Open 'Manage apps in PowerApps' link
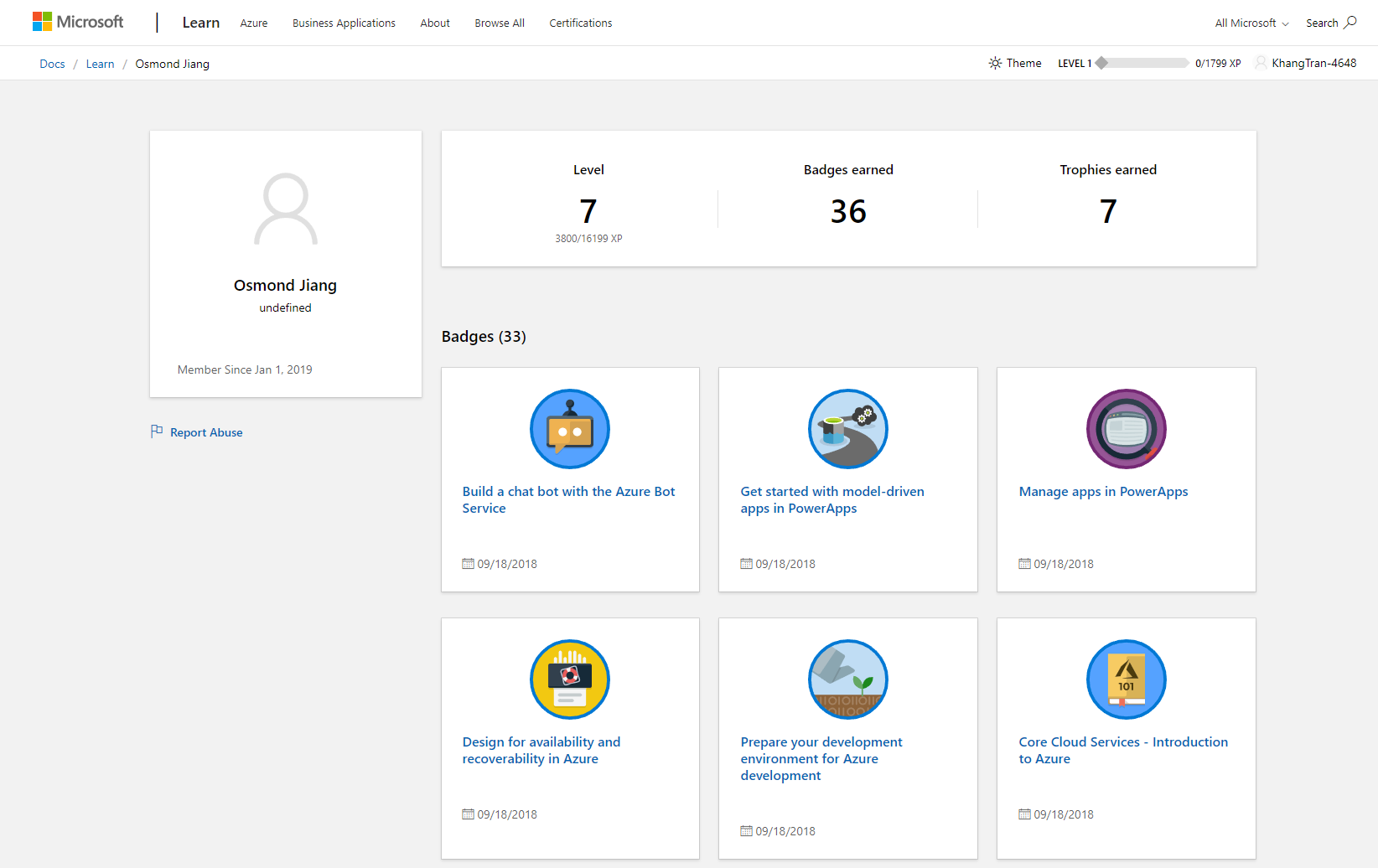 pyautogui.click(x=1103, y=492)
